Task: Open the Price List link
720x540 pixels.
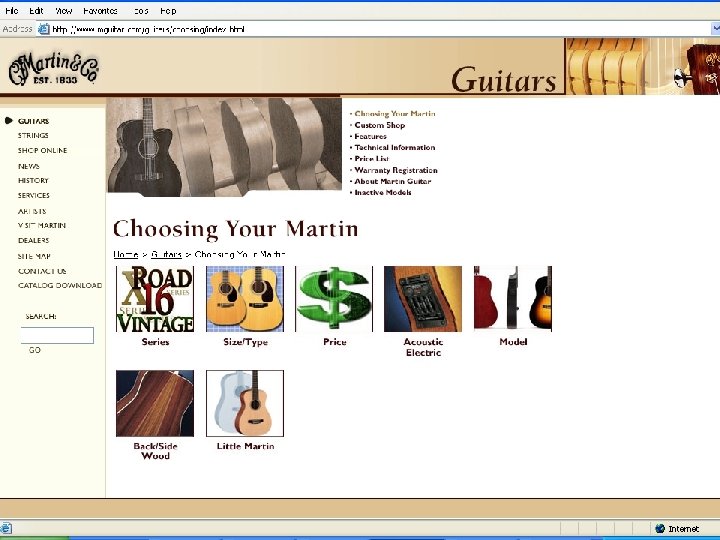Action: click(372, 158)
